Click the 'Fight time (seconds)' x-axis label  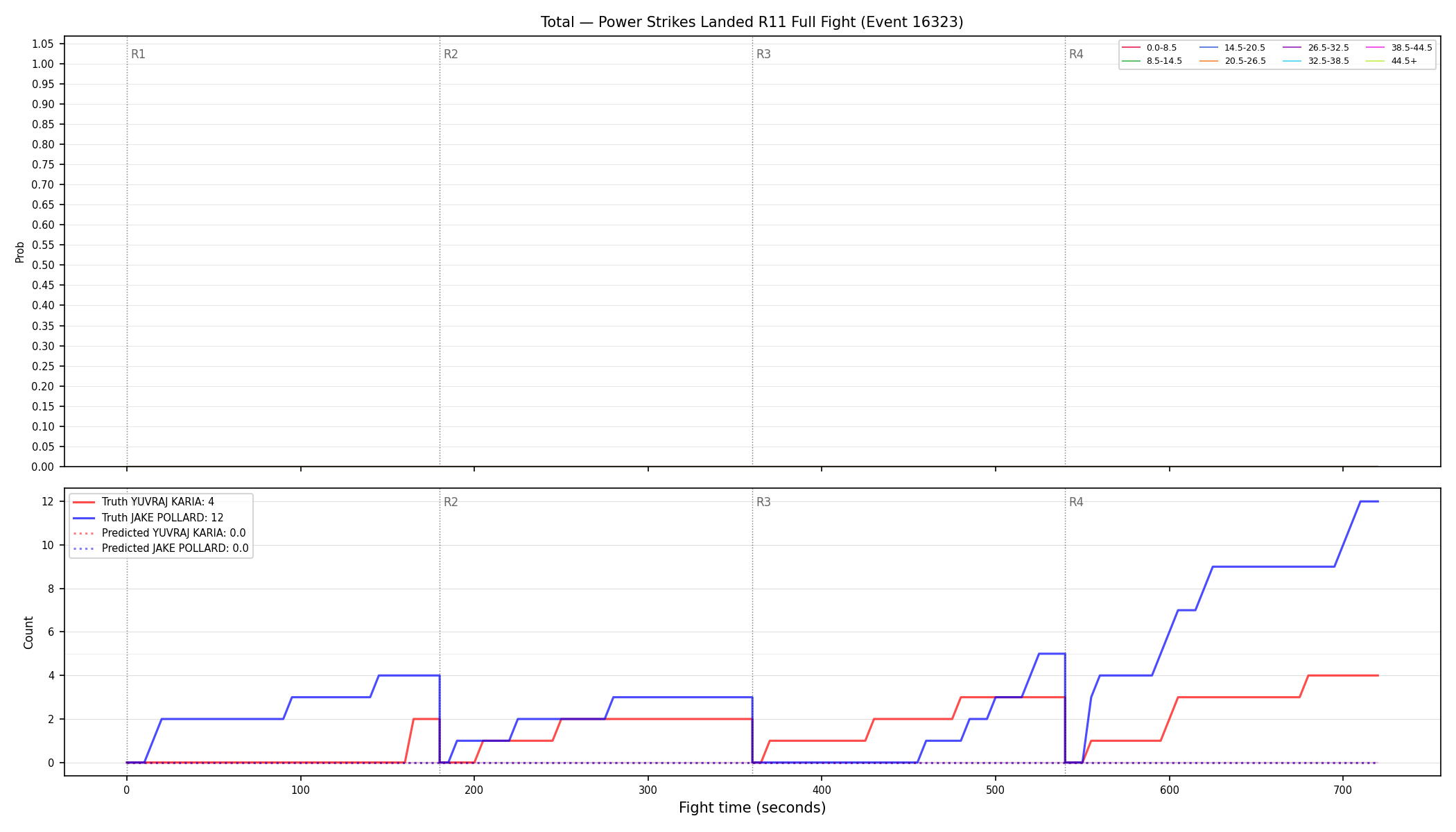click(752, 808)
